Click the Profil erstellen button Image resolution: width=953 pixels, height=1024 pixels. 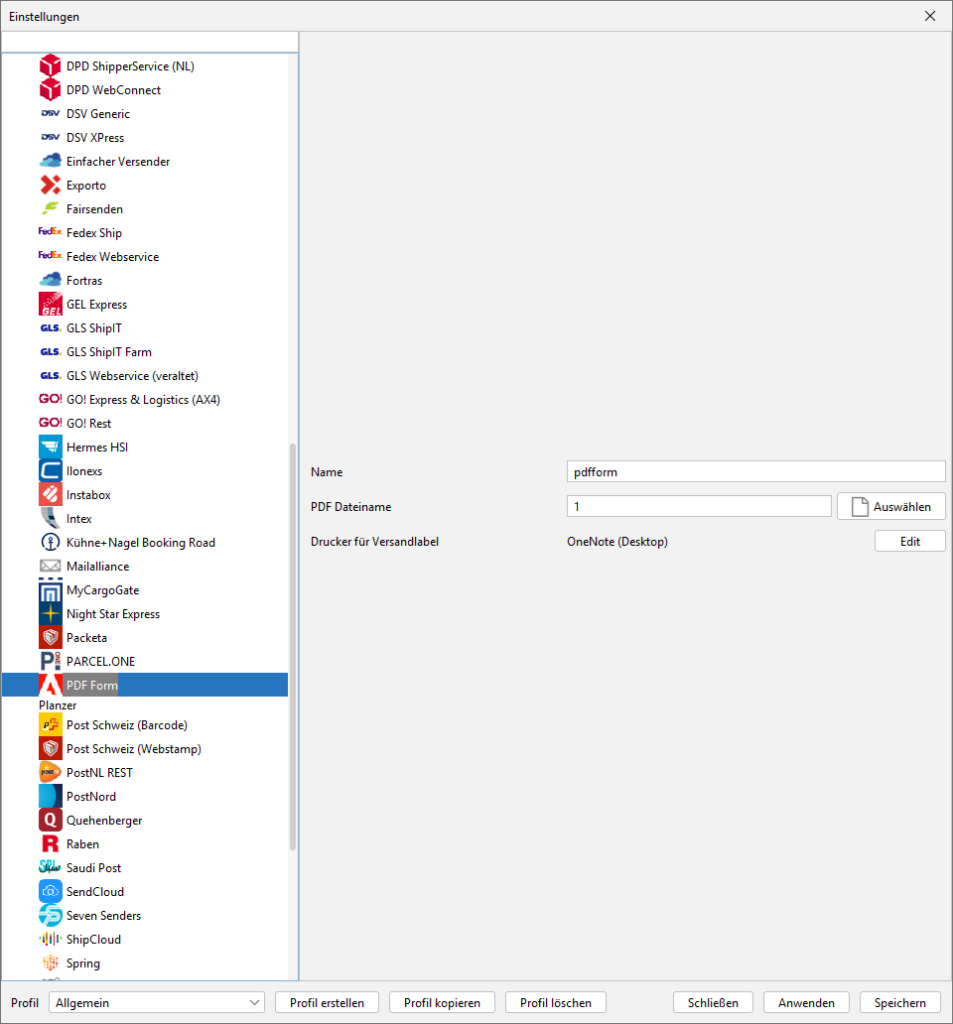click(326, 1003)
